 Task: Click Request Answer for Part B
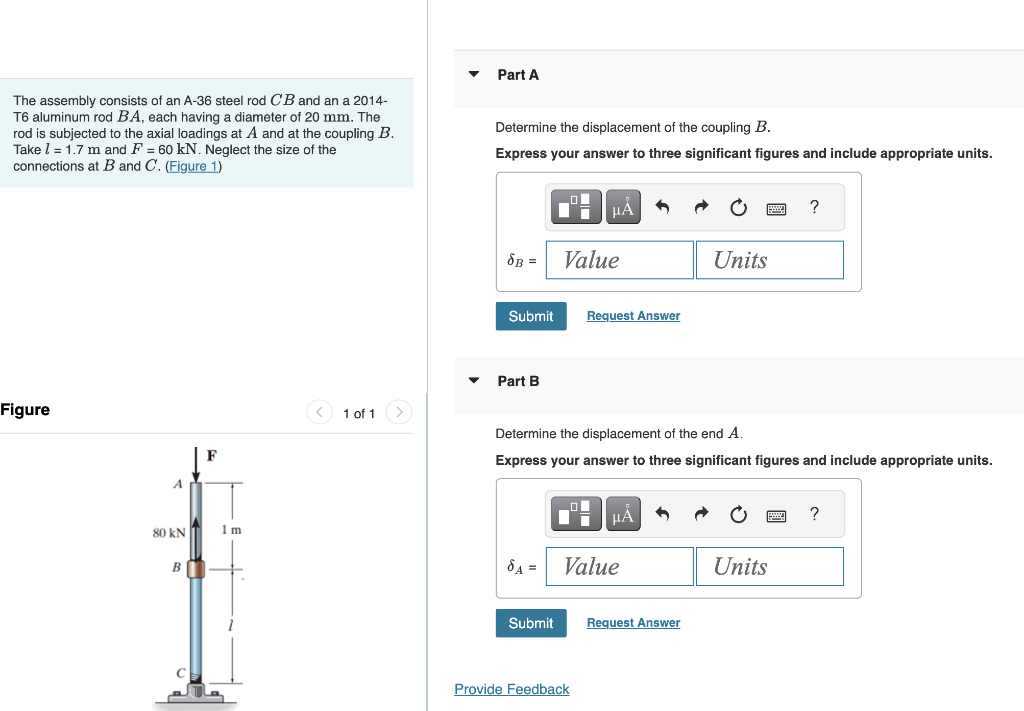[632, 622]
